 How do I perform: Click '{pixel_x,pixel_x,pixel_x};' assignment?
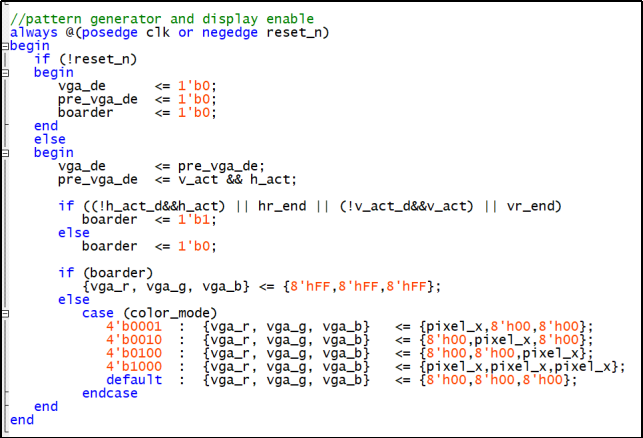point(522,366)
